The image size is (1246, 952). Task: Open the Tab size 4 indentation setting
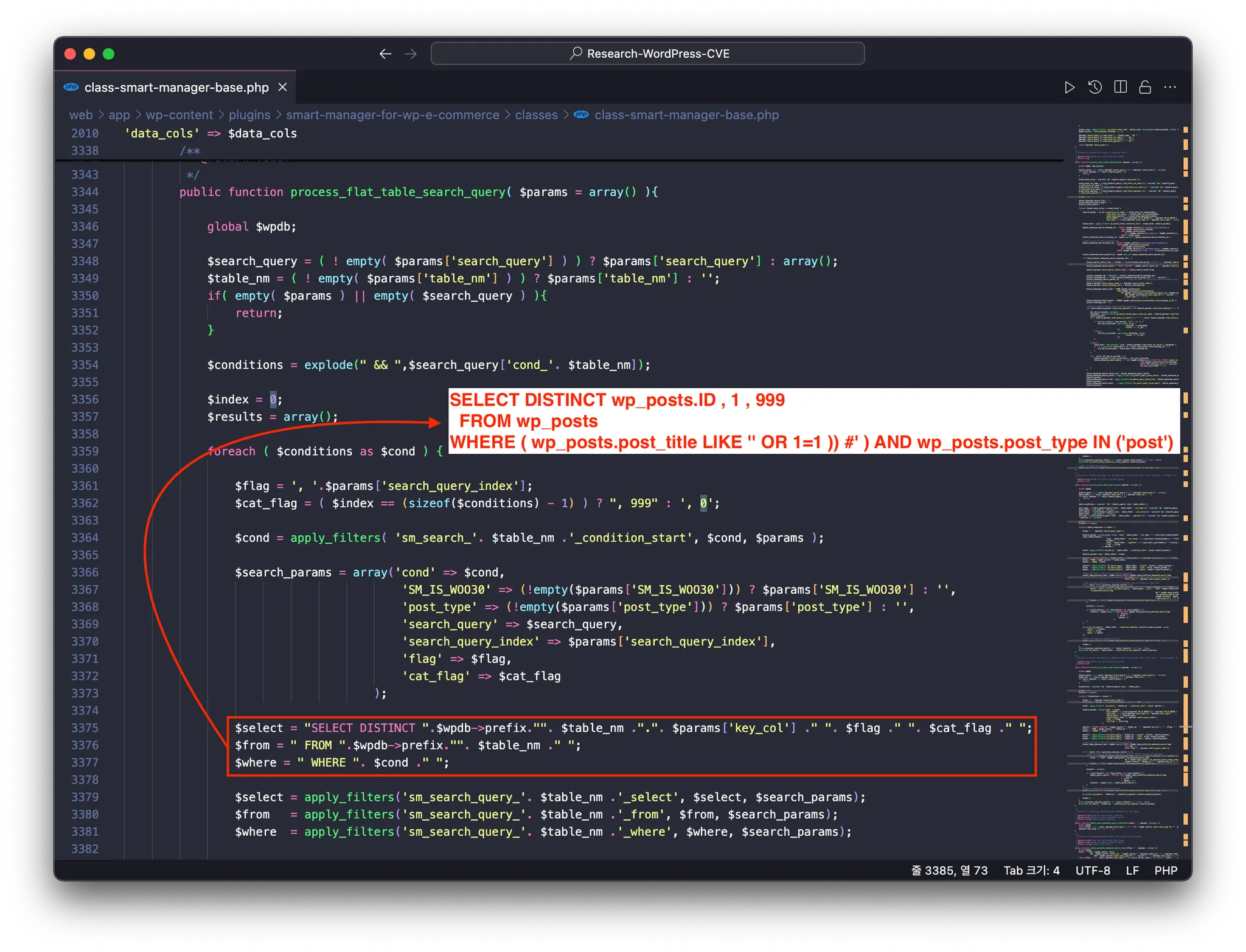pyautogui.click(x=1031, y=870)
